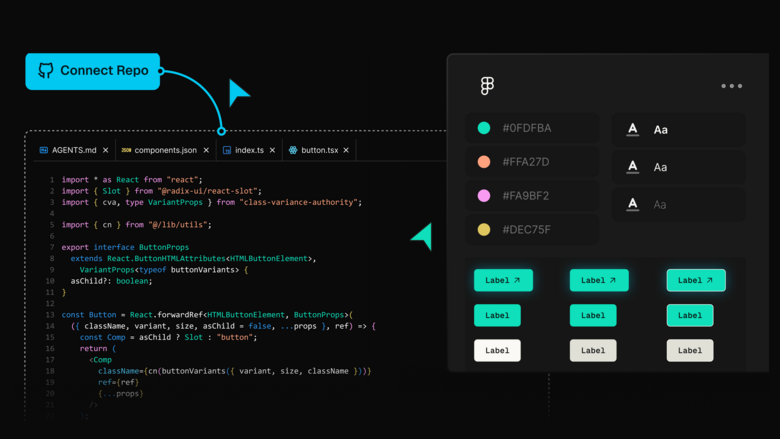Click the pure white Label button
This screenshot has width=780, height=439.
click(497, 351)
